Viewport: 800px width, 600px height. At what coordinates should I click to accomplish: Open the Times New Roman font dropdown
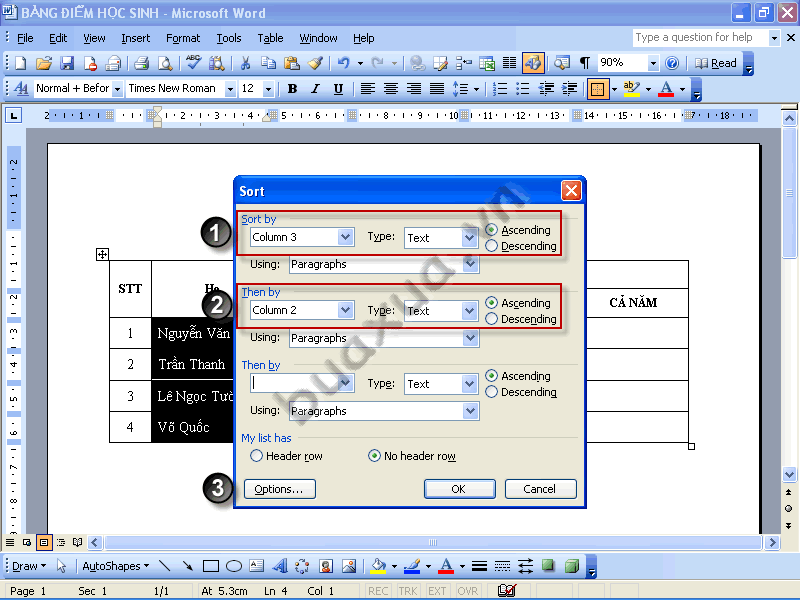coord(230,89)
